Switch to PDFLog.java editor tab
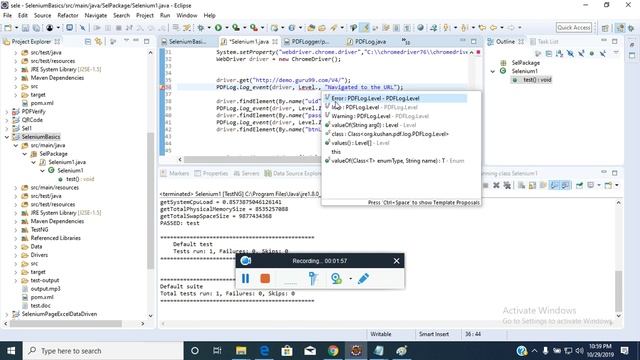 pyautogui.click(x=366, y=41)
